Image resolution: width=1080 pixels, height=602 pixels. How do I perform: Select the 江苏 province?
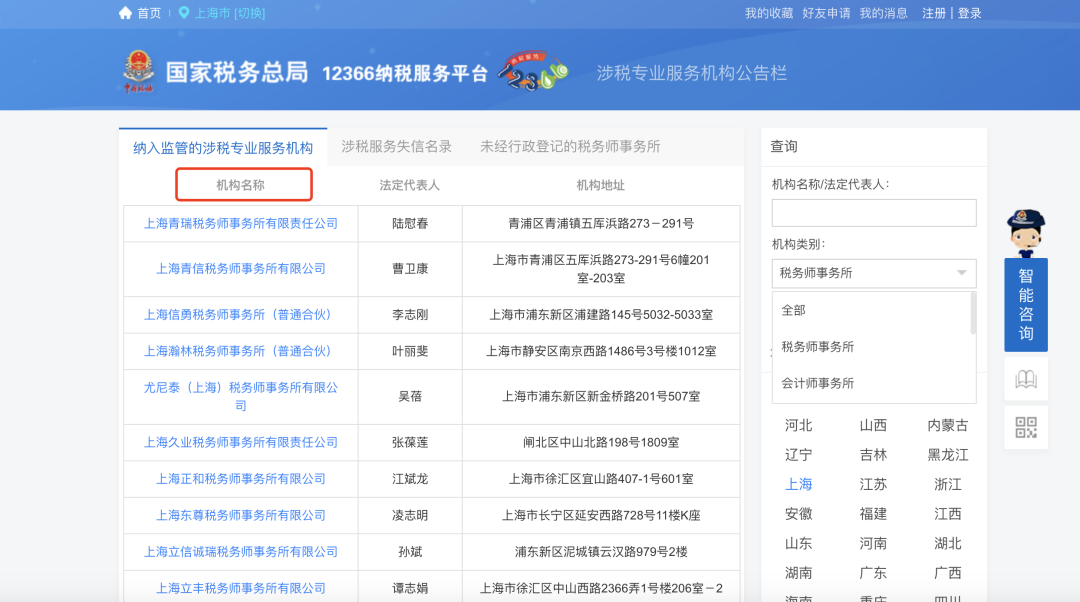click(x=873, y=484)
